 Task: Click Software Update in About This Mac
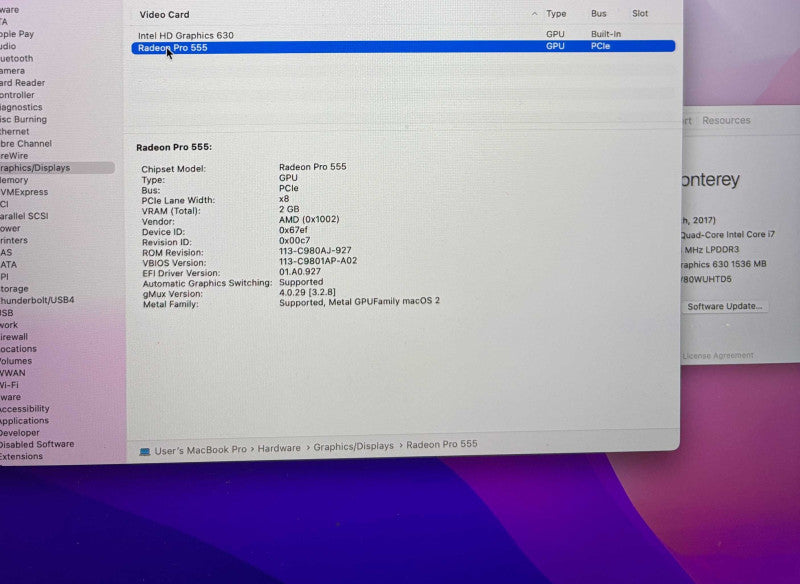click(724, 307)
